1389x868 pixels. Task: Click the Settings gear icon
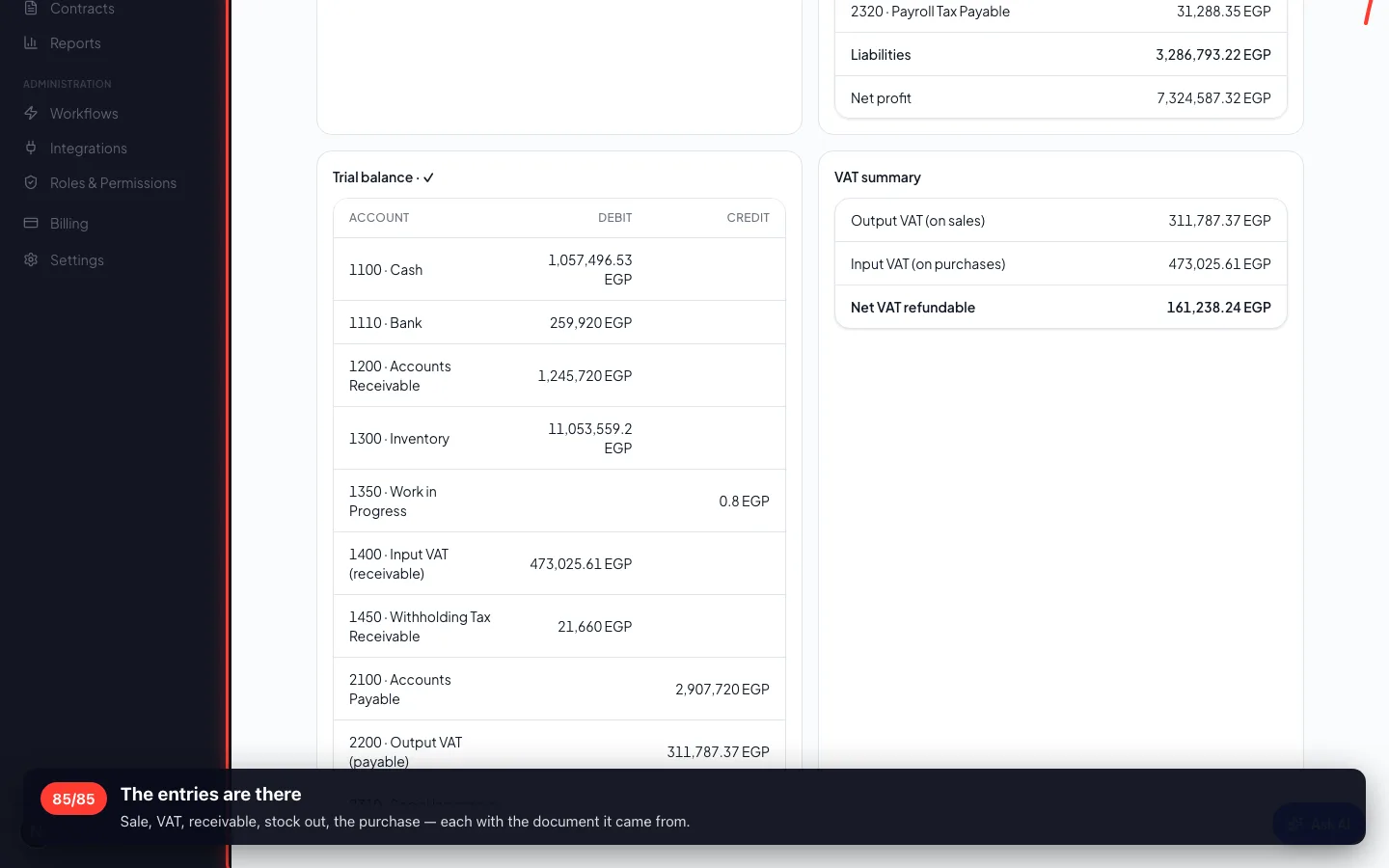pos(31,259)
